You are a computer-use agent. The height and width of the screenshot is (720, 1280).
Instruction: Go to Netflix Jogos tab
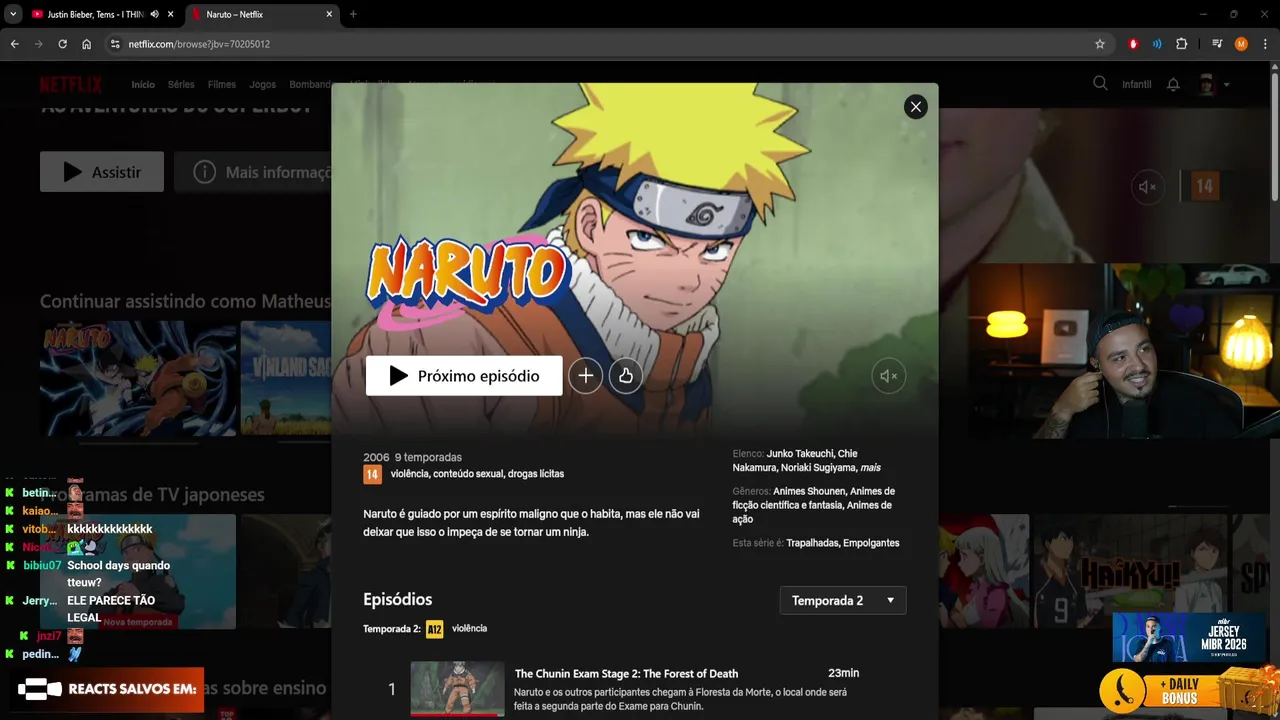click(262, 85)
